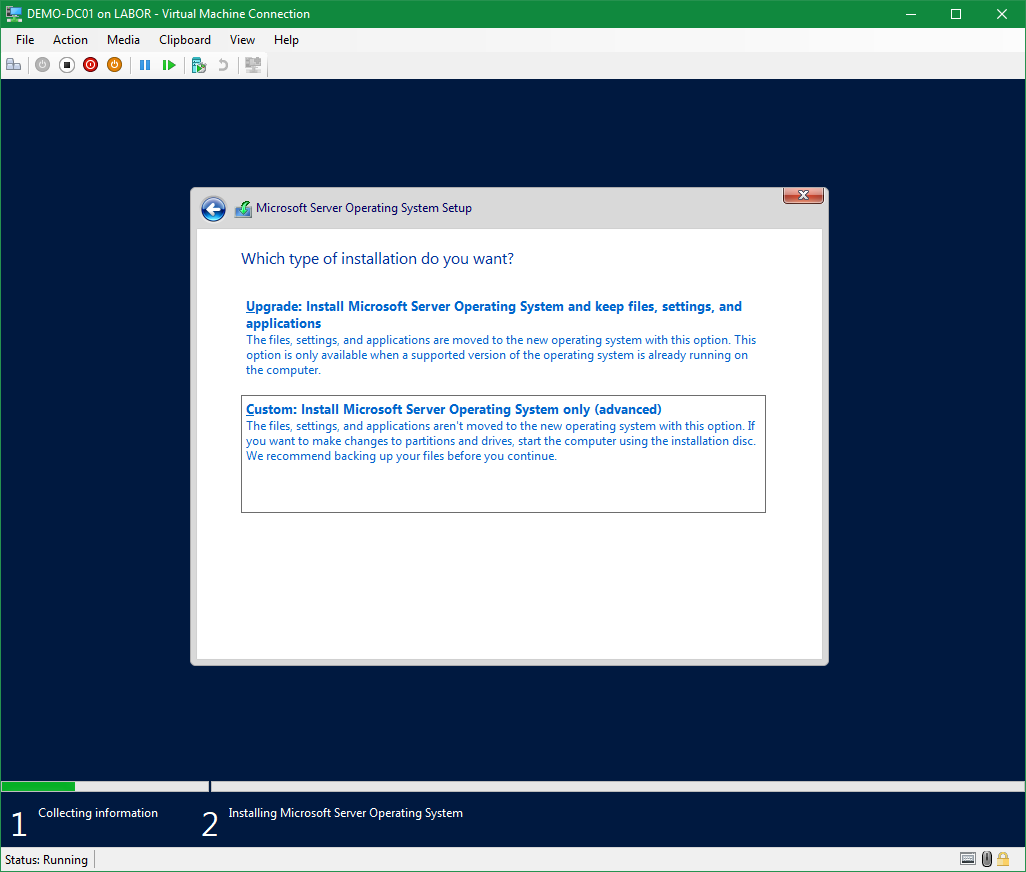The width and height of the screenshot is (1026, 872).
Task: Open the Media menu
Action: click(x=123, y=40)
